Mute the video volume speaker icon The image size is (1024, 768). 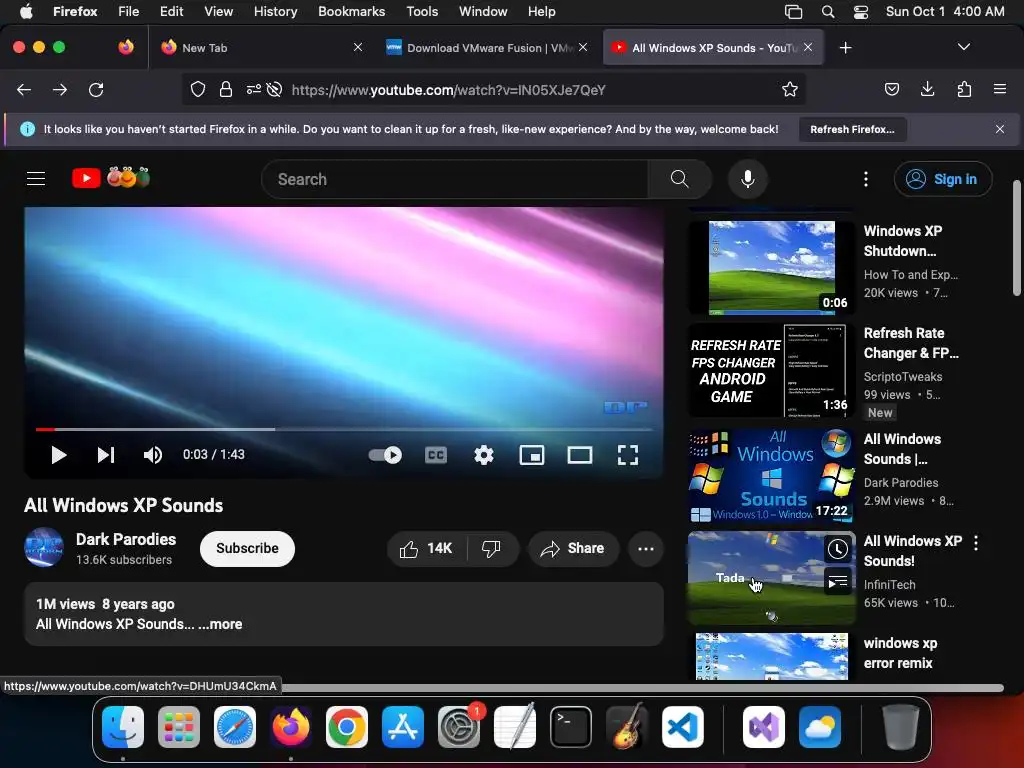point(153,455)
